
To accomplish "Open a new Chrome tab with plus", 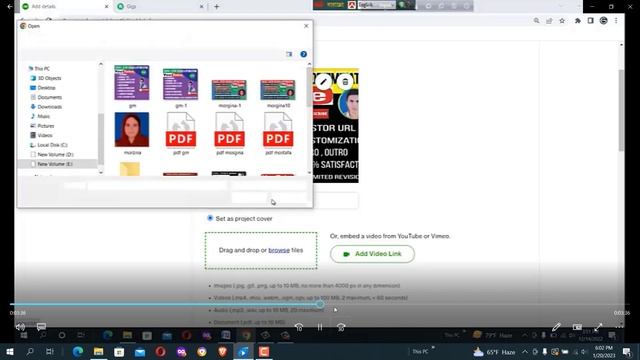I will click(x=216, y=7).
